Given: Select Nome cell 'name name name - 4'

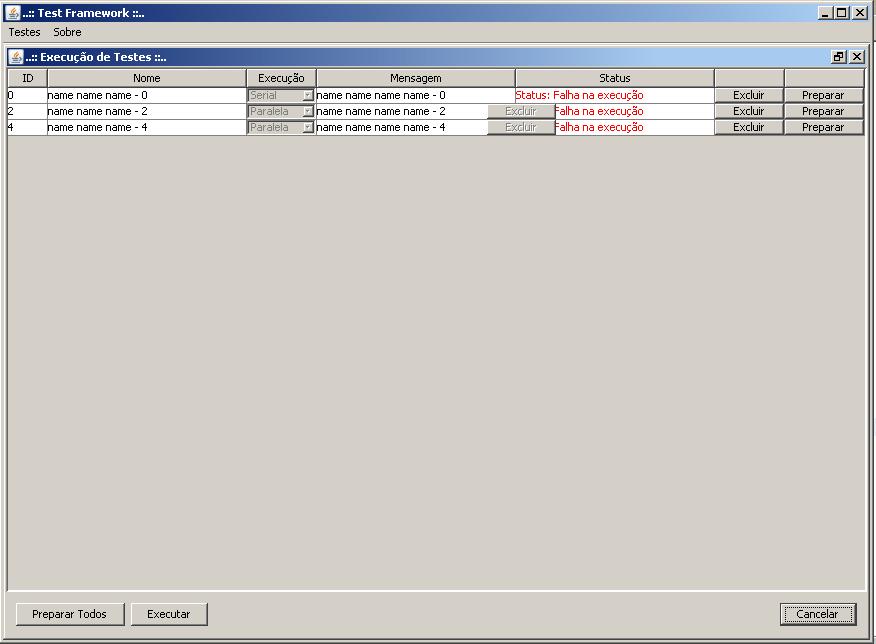Looking at the screenshot, I should pyautogui.click(x=147, y=127).
